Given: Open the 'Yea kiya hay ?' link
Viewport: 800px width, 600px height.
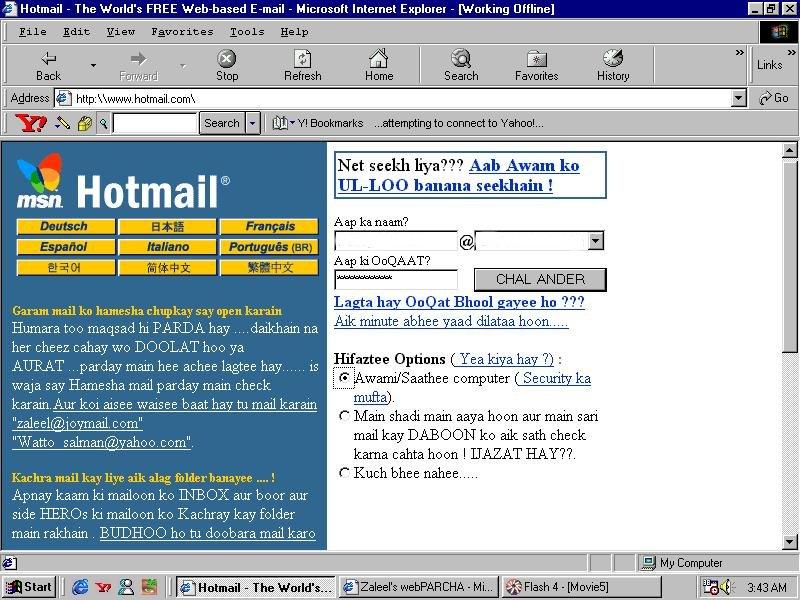Looking at the screenshot, I should point(506,359).
